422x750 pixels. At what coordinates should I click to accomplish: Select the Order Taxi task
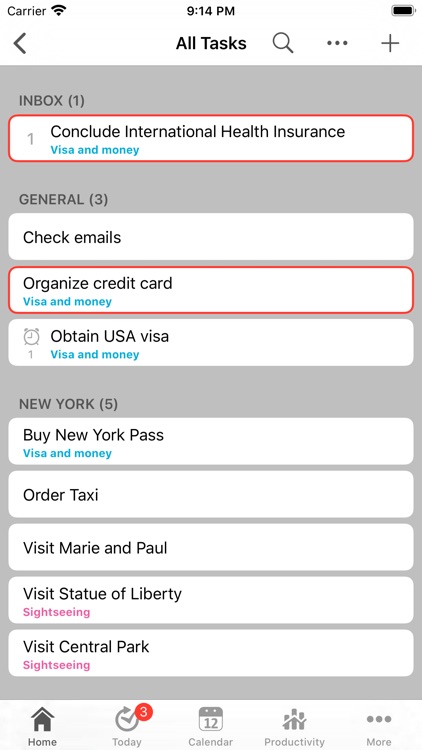[211, 494]
